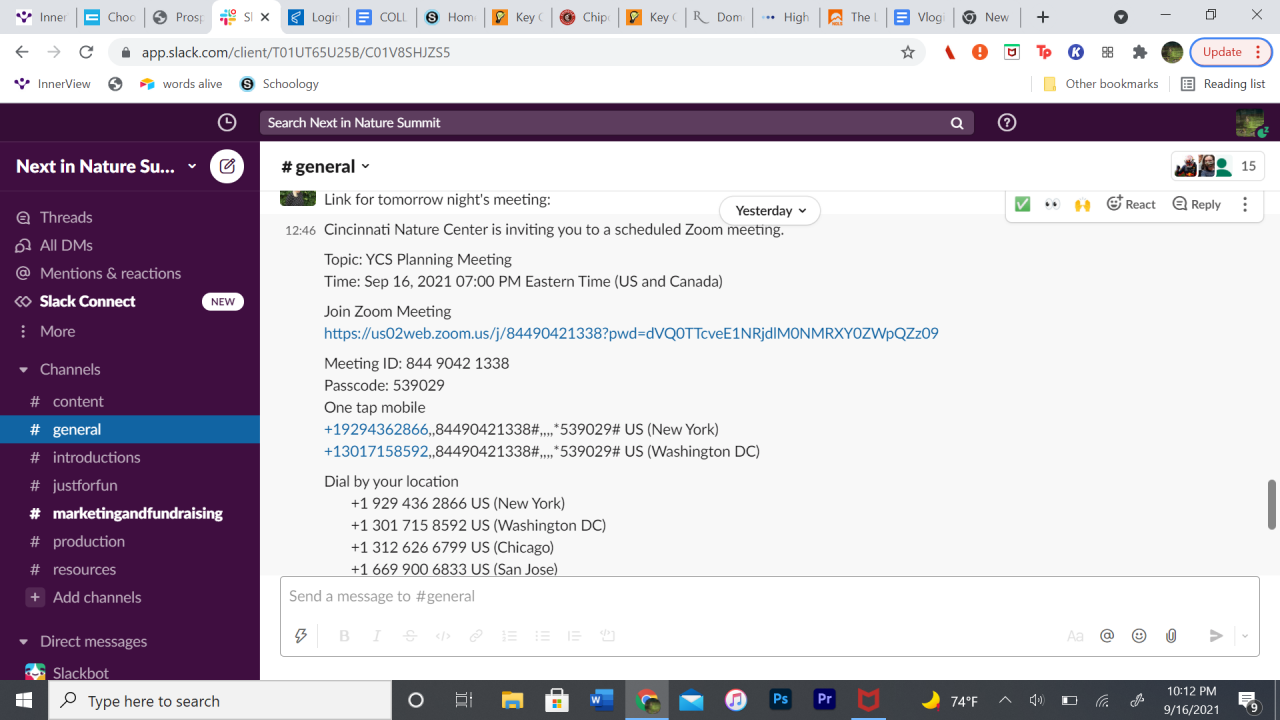
Task: Insert a link in the message
Action: click(476, 635)
